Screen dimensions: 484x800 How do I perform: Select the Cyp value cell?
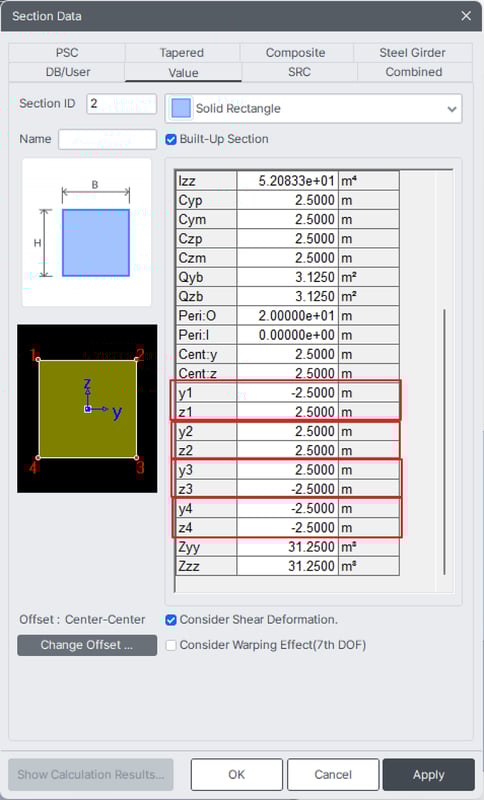(288, 201)
